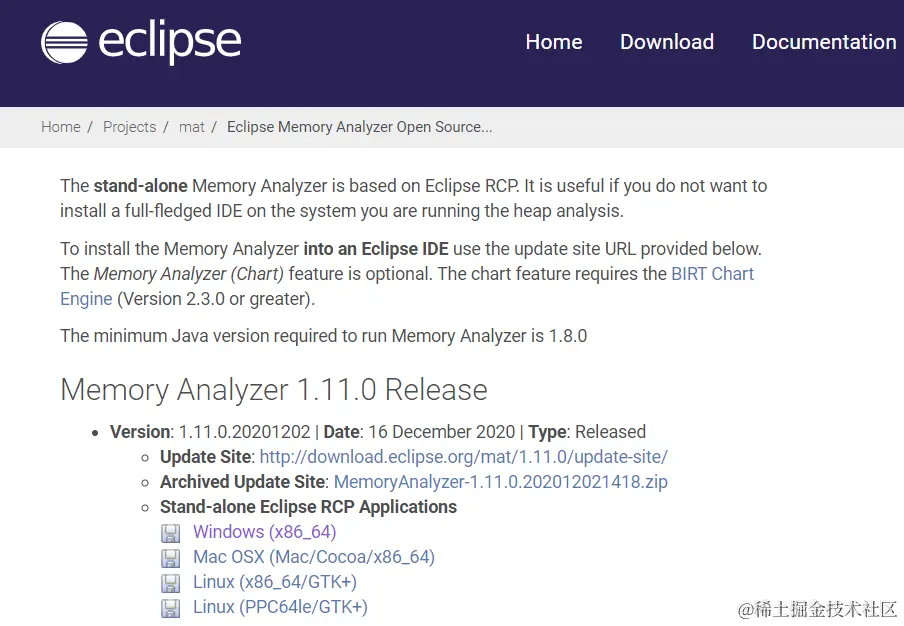Click the Memory Analyzer 1.11.0 Release heading
Viewport: 904px width, 626px height.
point(274,390)
